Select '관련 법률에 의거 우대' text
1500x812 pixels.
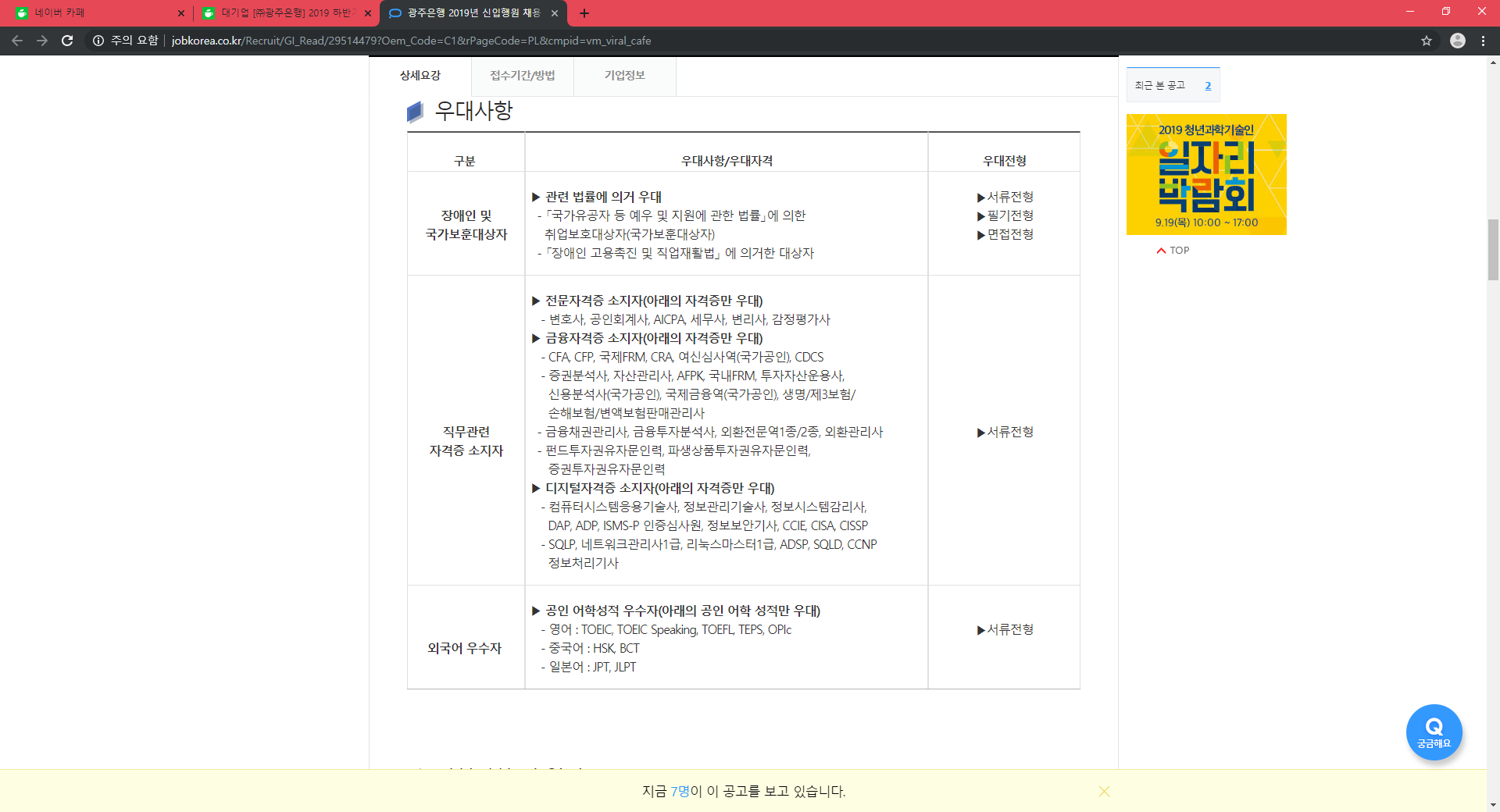(603, 197)
